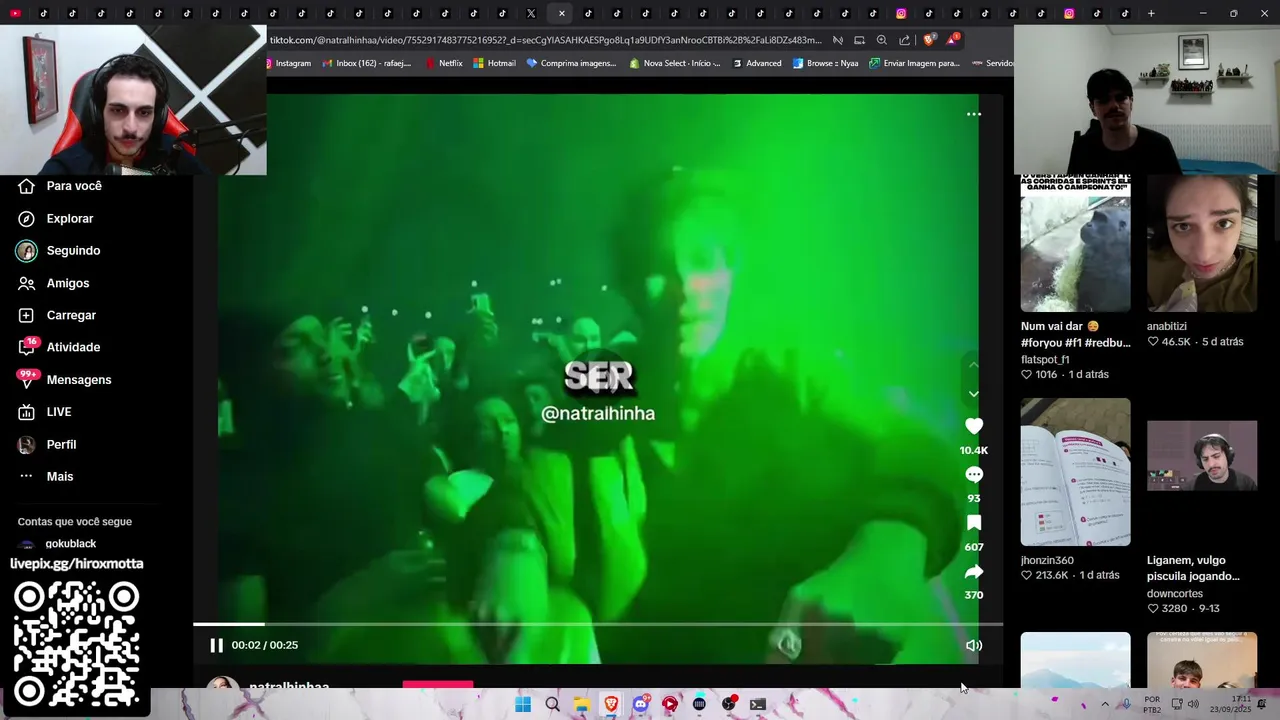Viewport: 1280px width, 720px height.
Task: Pause the video
Action: (216, 645)
